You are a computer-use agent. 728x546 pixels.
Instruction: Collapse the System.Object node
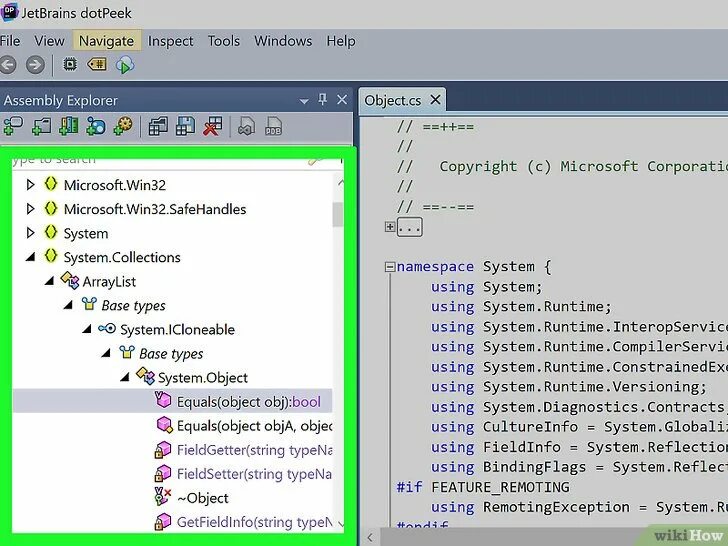124,377
